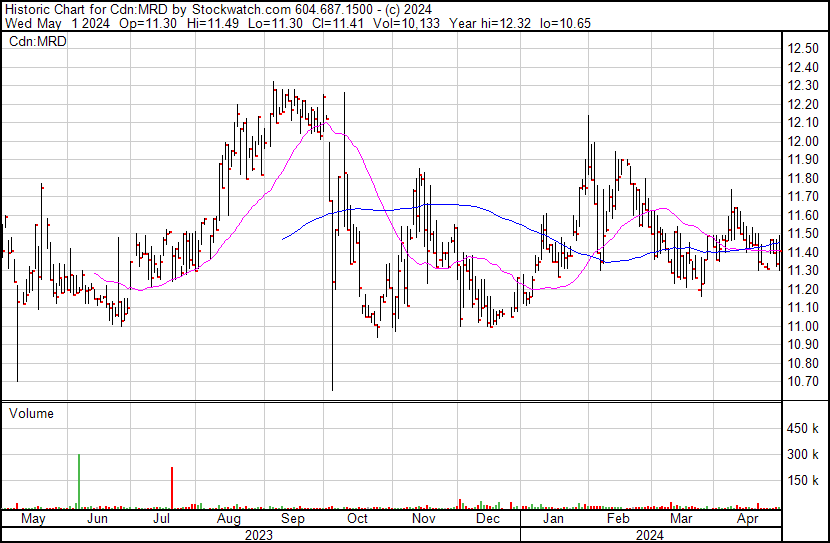Select the Aug month on the timeline
Screen dimensions: 830x543
[x=228, y=519]
